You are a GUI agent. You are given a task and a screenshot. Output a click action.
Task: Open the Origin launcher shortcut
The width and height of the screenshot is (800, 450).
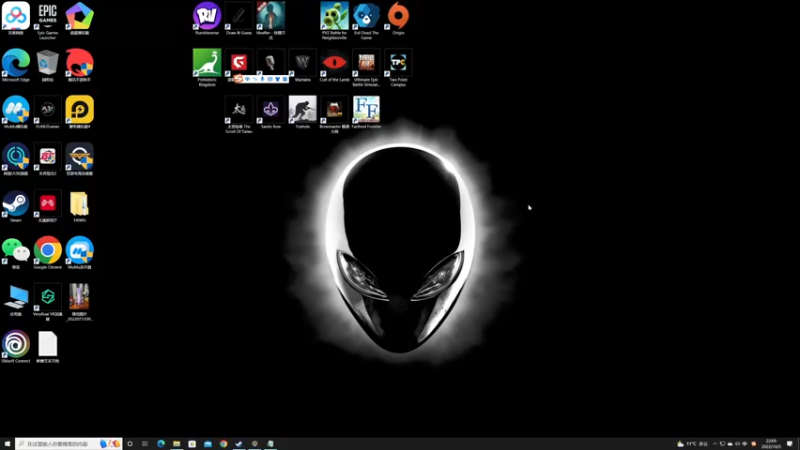[398, 18]
